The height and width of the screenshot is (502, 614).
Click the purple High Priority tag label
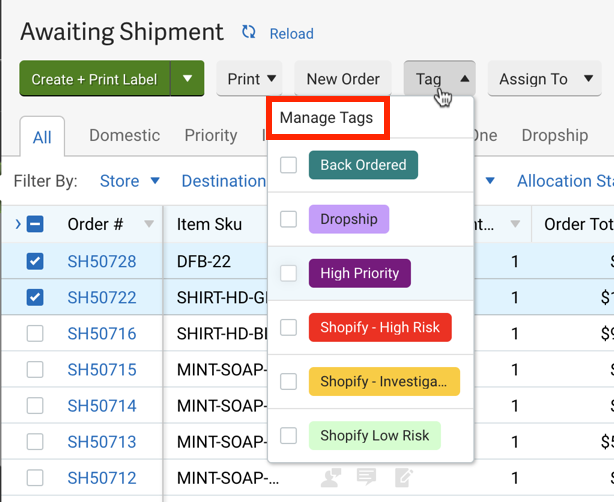(x=359, y=273)
